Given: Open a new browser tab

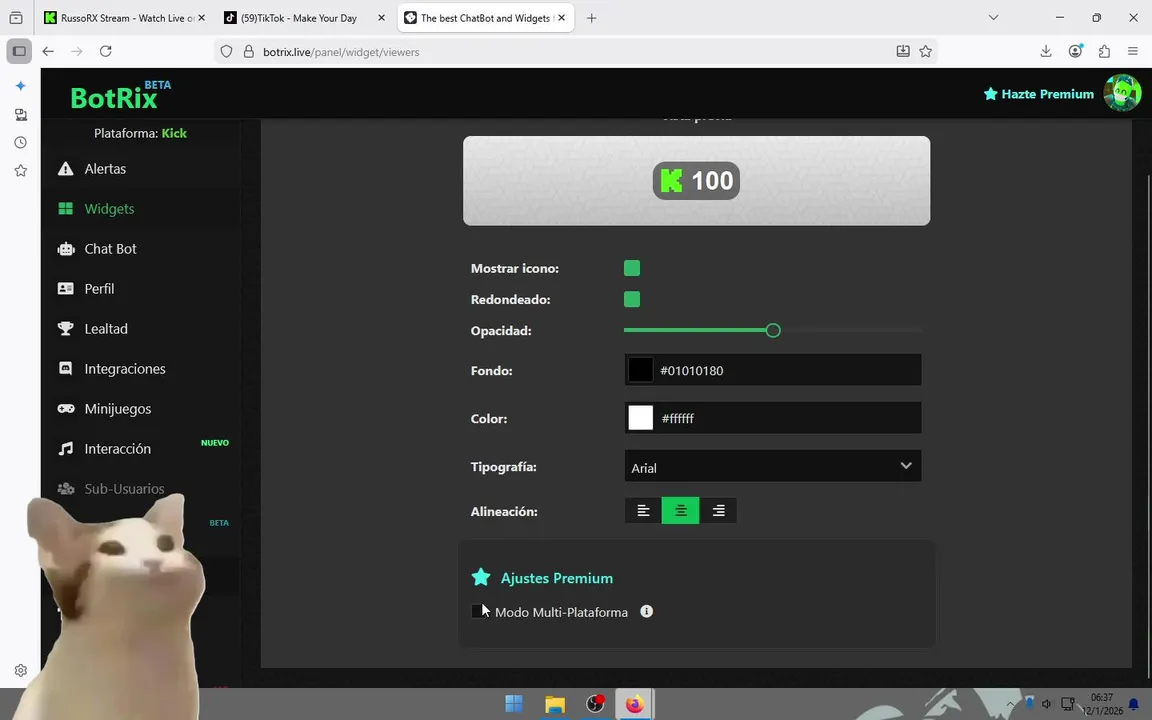Looking at the screenshot, I should pos(591,18).
